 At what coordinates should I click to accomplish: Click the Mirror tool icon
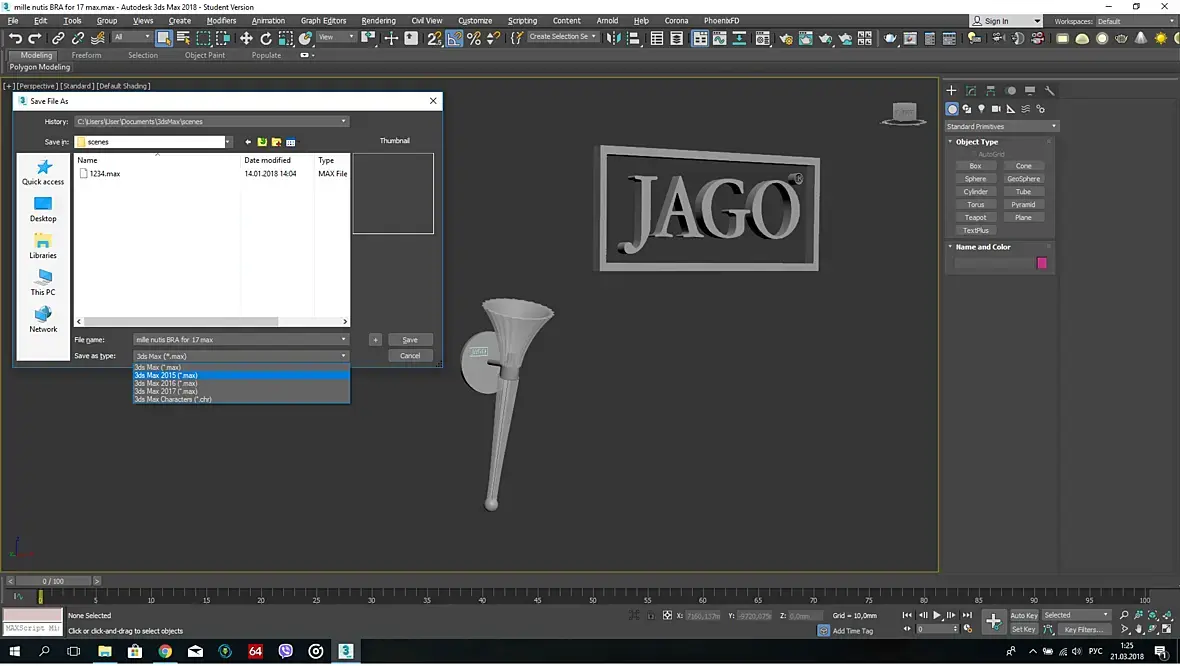pyautogui.click(x=614, y=38)
